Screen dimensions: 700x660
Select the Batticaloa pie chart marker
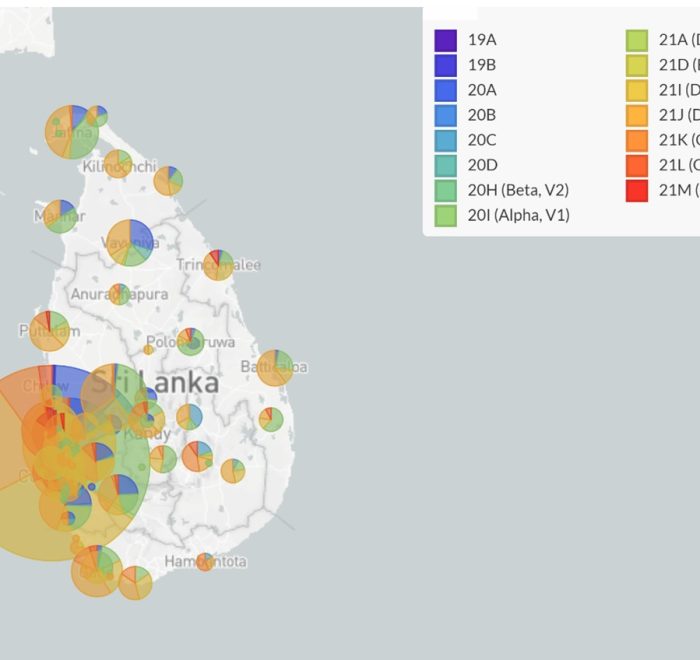[275, 368]
